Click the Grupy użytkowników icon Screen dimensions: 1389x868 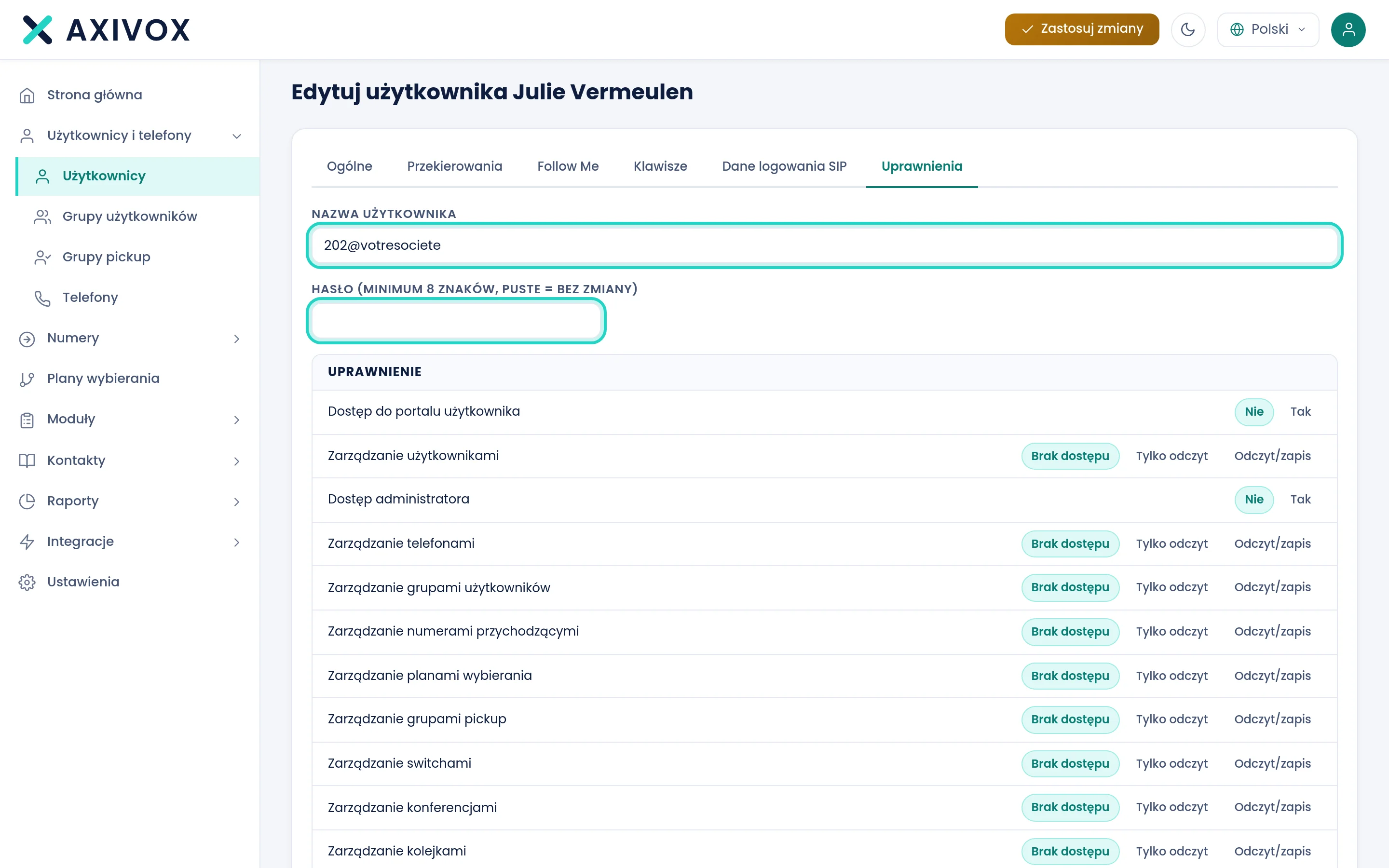pos(42,217)
